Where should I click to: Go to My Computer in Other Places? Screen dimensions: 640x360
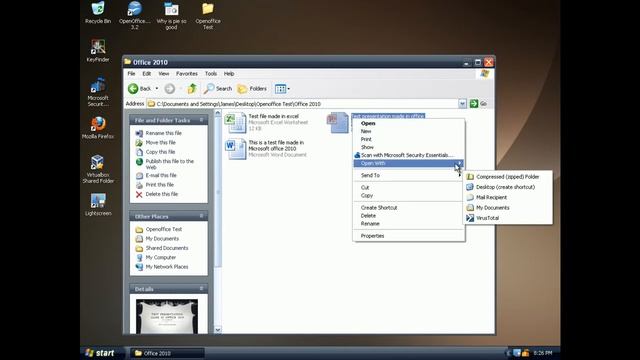click(x=156, y=257)
